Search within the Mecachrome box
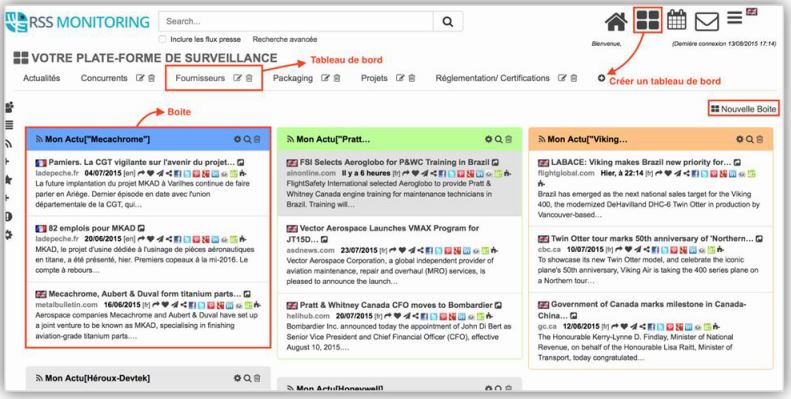This screenshot has height=399, width=791. click(x=247, y=139)
